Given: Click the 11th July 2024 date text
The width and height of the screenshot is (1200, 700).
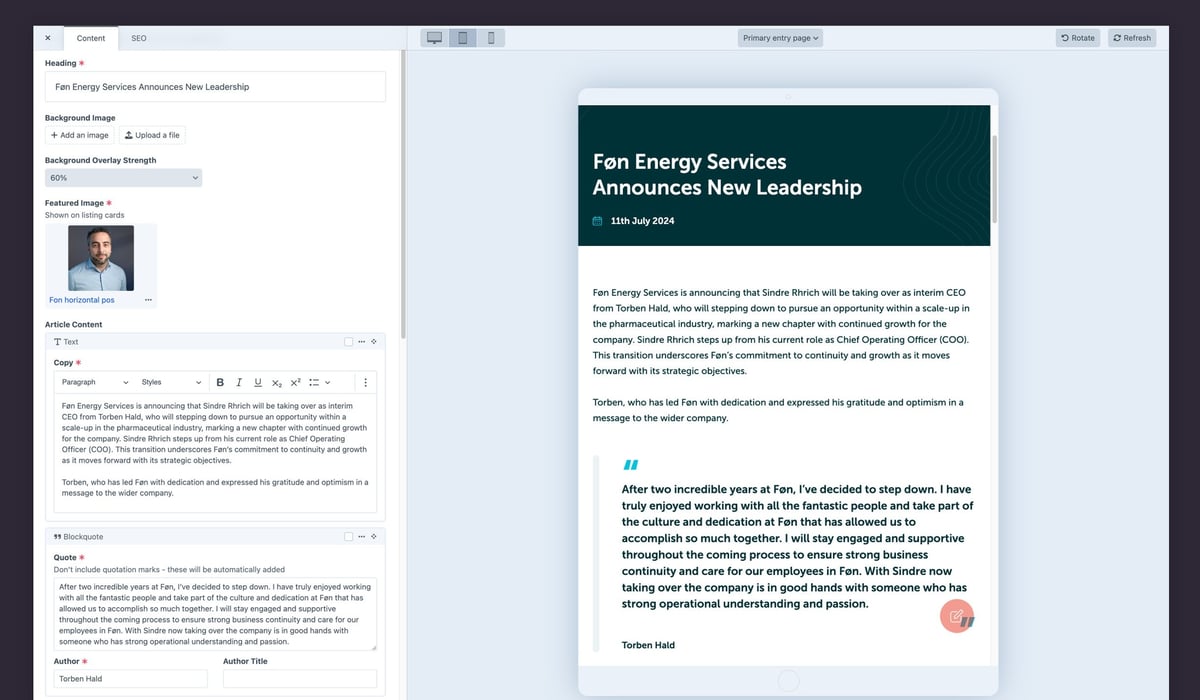Looking at the screenshot, I should pos(642,221).
